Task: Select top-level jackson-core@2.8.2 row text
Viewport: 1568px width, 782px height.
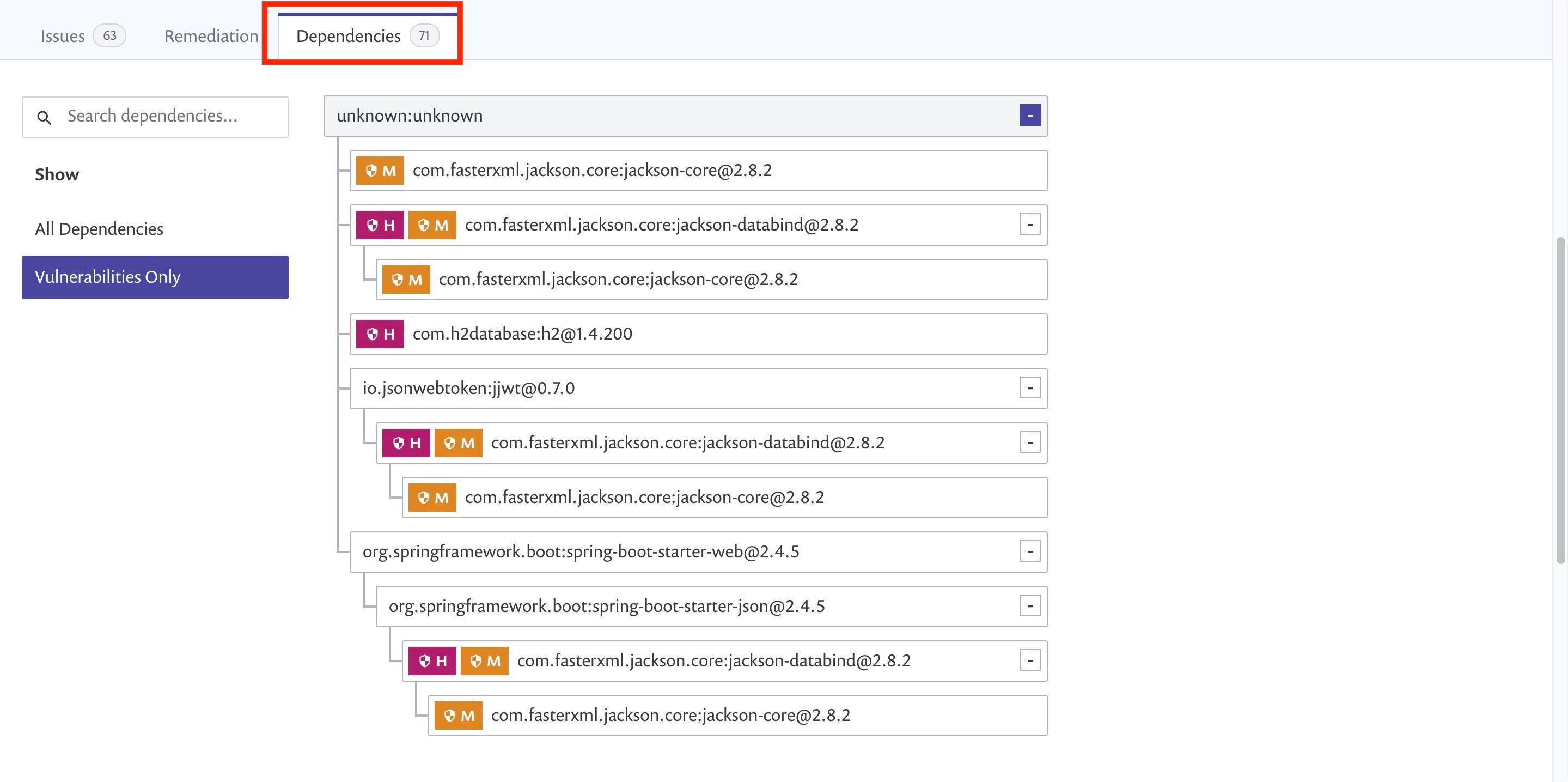Action: [x=592, y=171]
